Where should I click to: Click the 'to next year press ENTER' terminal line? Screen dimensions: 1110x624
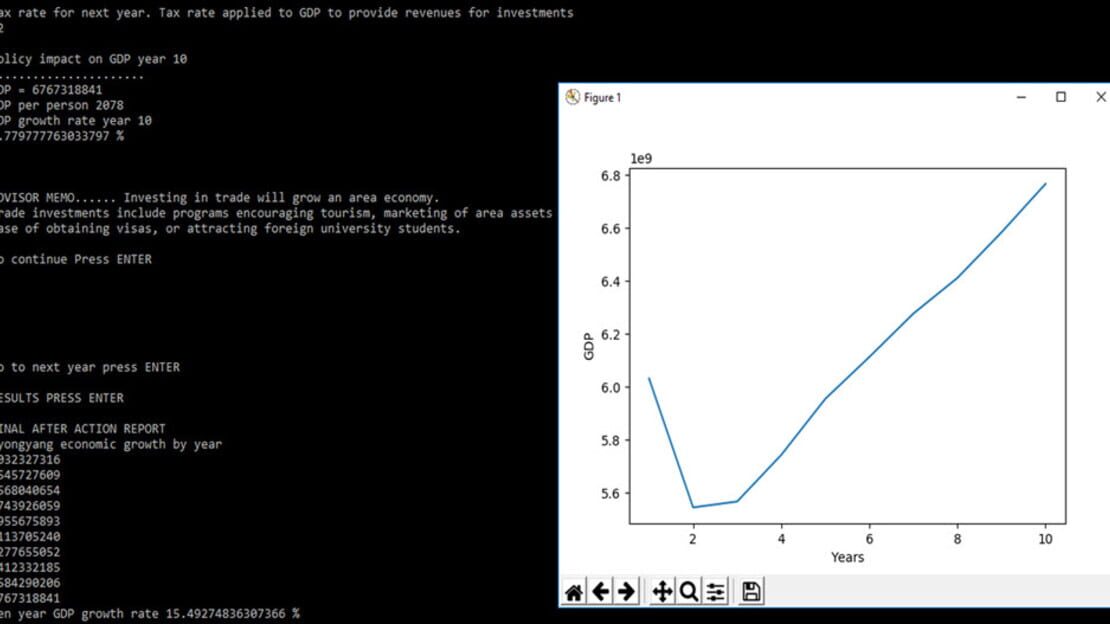click(x=90, y=368)
